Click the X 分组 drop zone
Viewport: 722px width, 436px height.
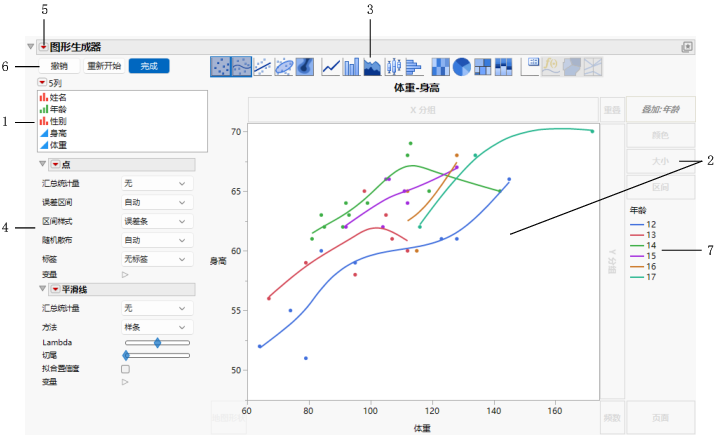coord(423,110)
